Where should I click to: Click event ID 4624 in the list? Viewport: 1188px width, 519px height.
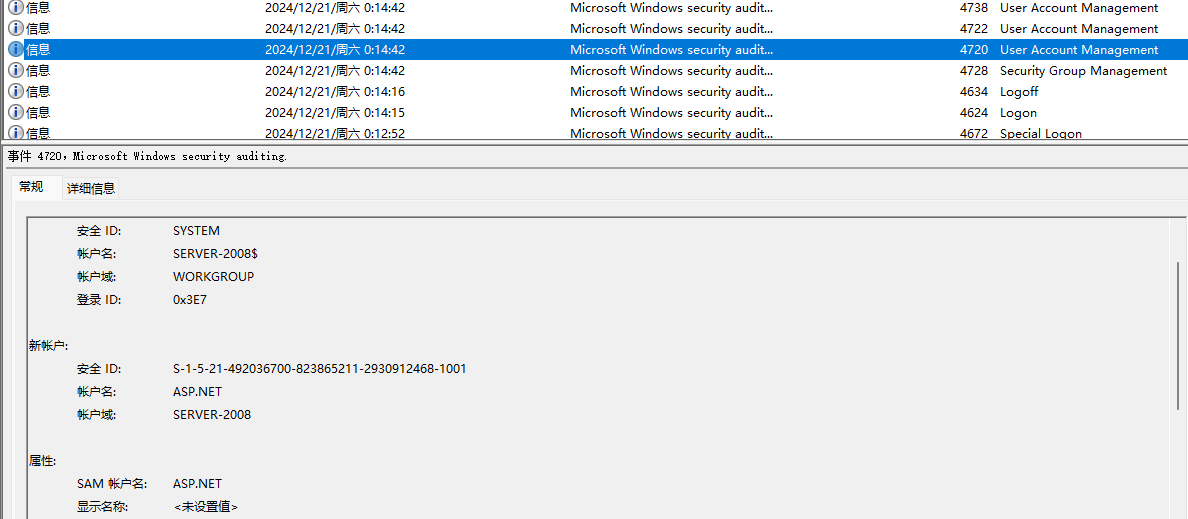tap(973, 112)
